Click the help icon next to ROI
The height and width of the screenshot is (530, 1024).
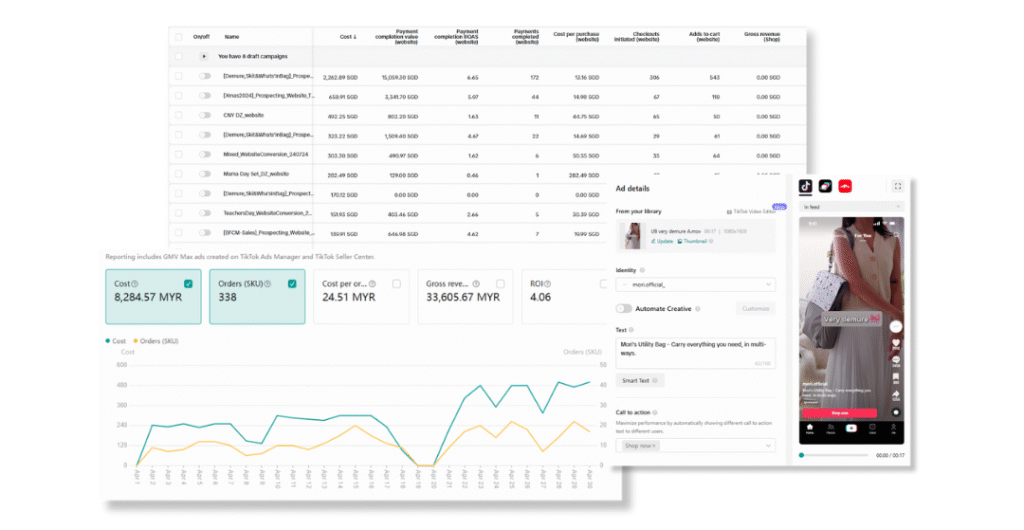547,284
